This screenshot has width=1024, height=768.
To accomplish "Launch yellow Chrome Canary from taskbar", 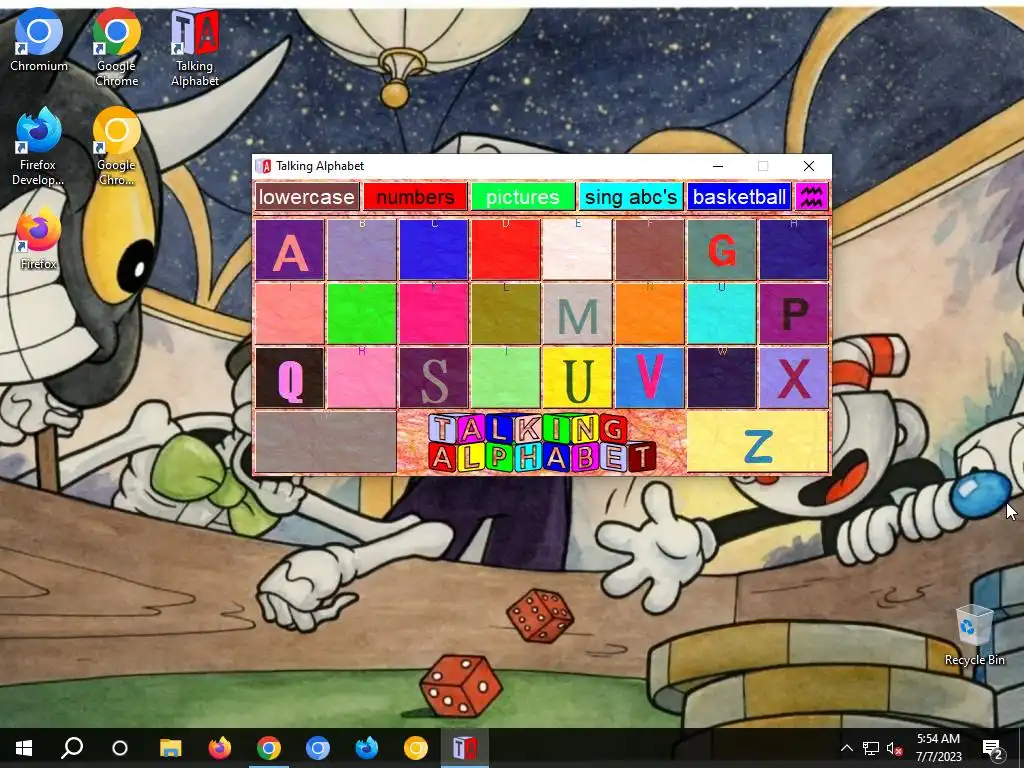I will pyautogui.click(x=415, y=748).
